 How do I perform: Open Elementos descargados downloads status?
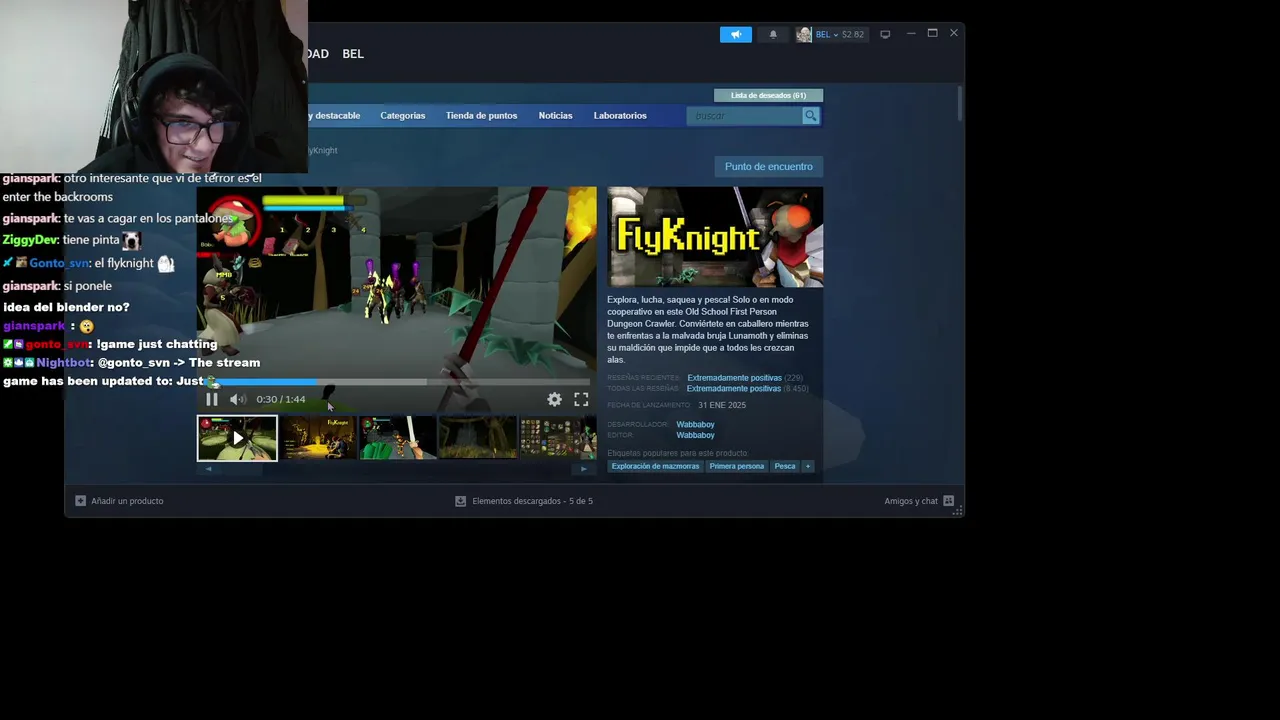click(x=524, y=501)
